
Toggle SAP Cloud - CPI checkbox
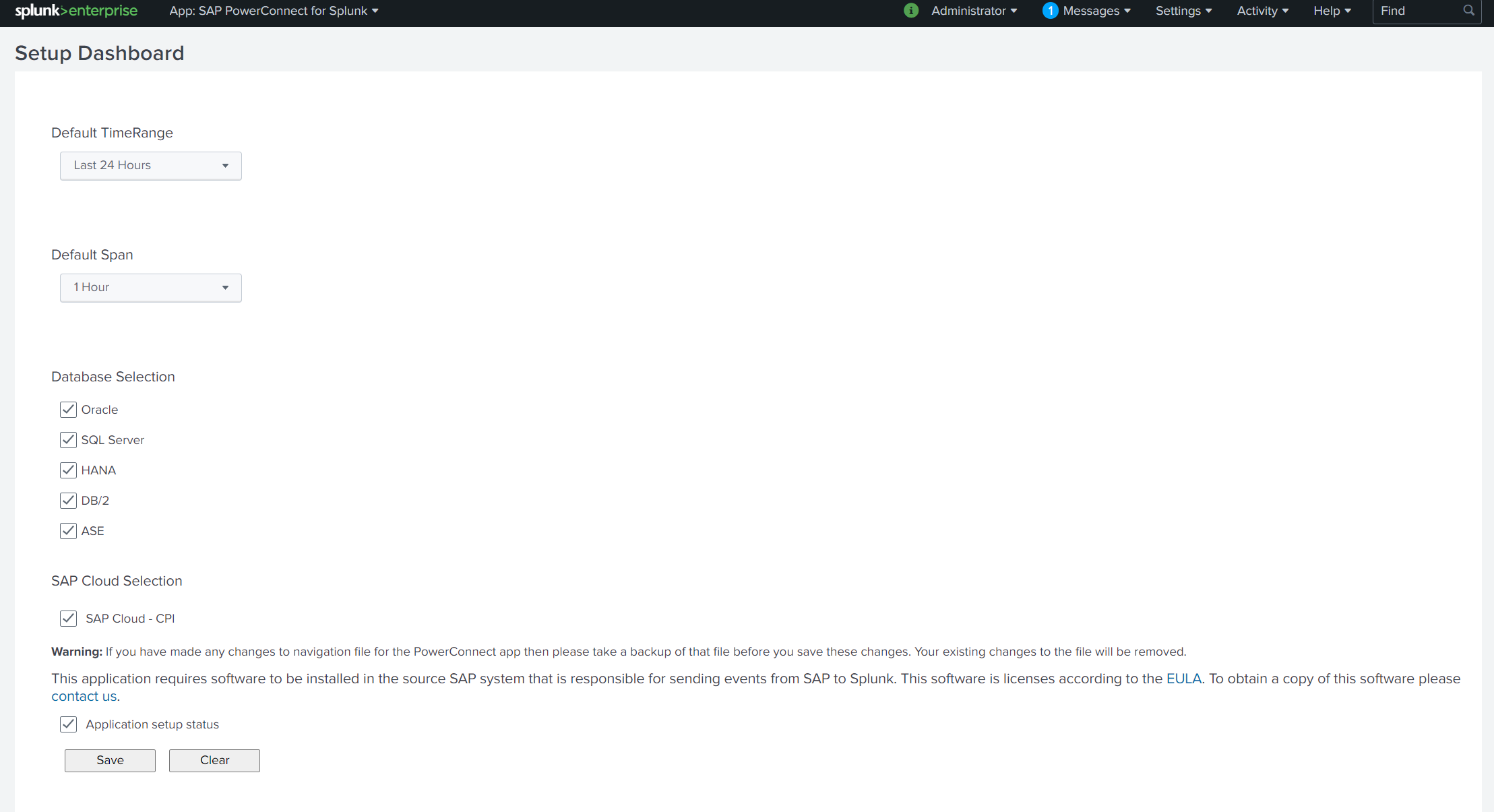pos(68,619)
